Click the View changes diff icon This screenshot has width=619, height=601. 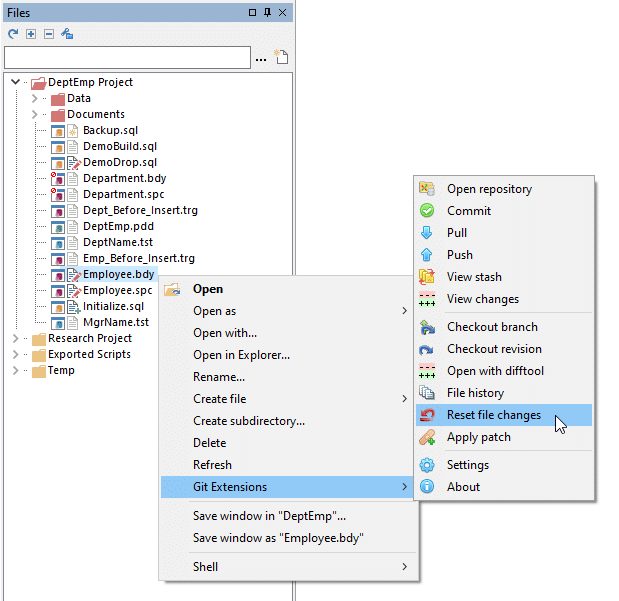[x=427, y=299]
